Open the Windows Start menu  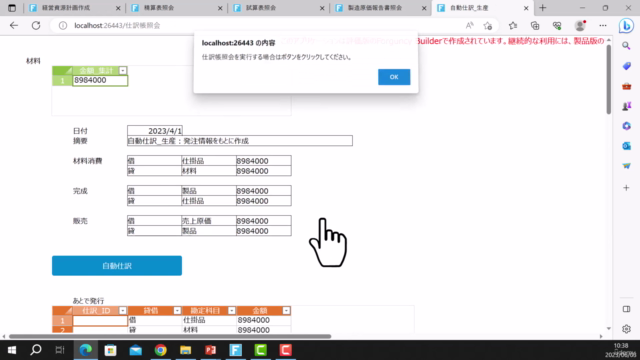(12, 350)
